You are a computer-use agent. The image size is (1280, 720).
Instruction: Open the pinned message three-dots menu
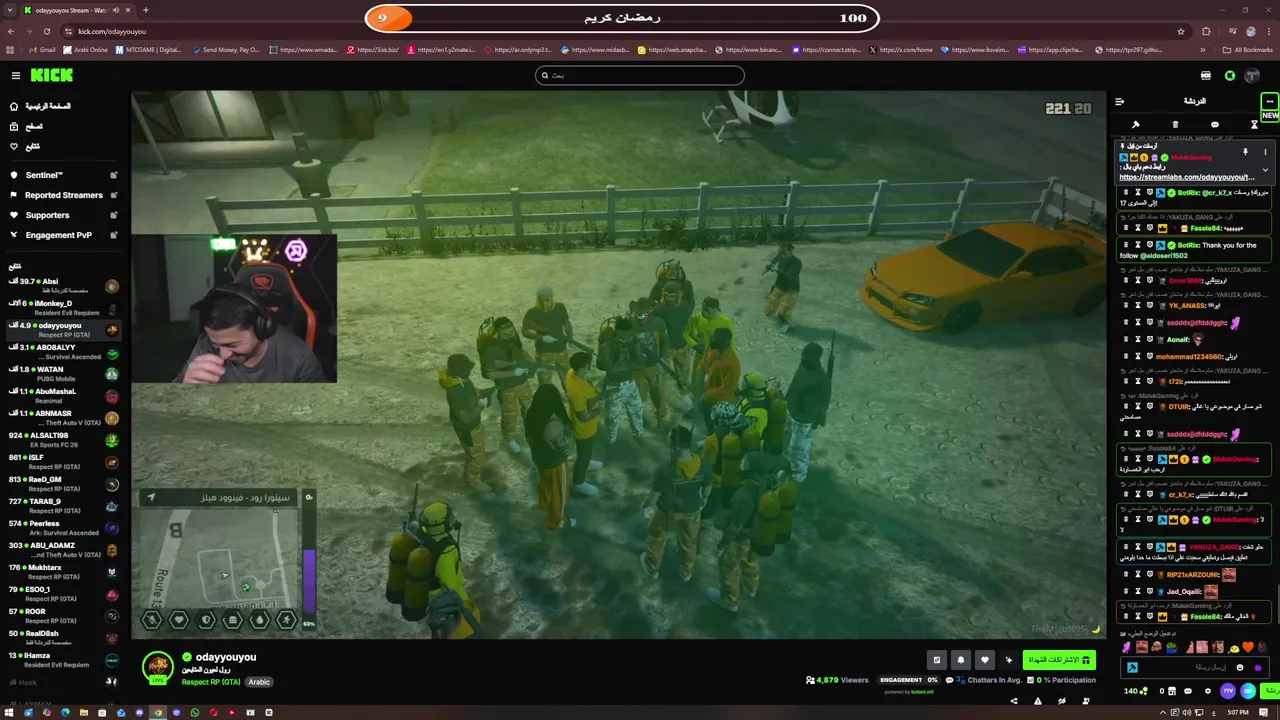(1265, 152)
